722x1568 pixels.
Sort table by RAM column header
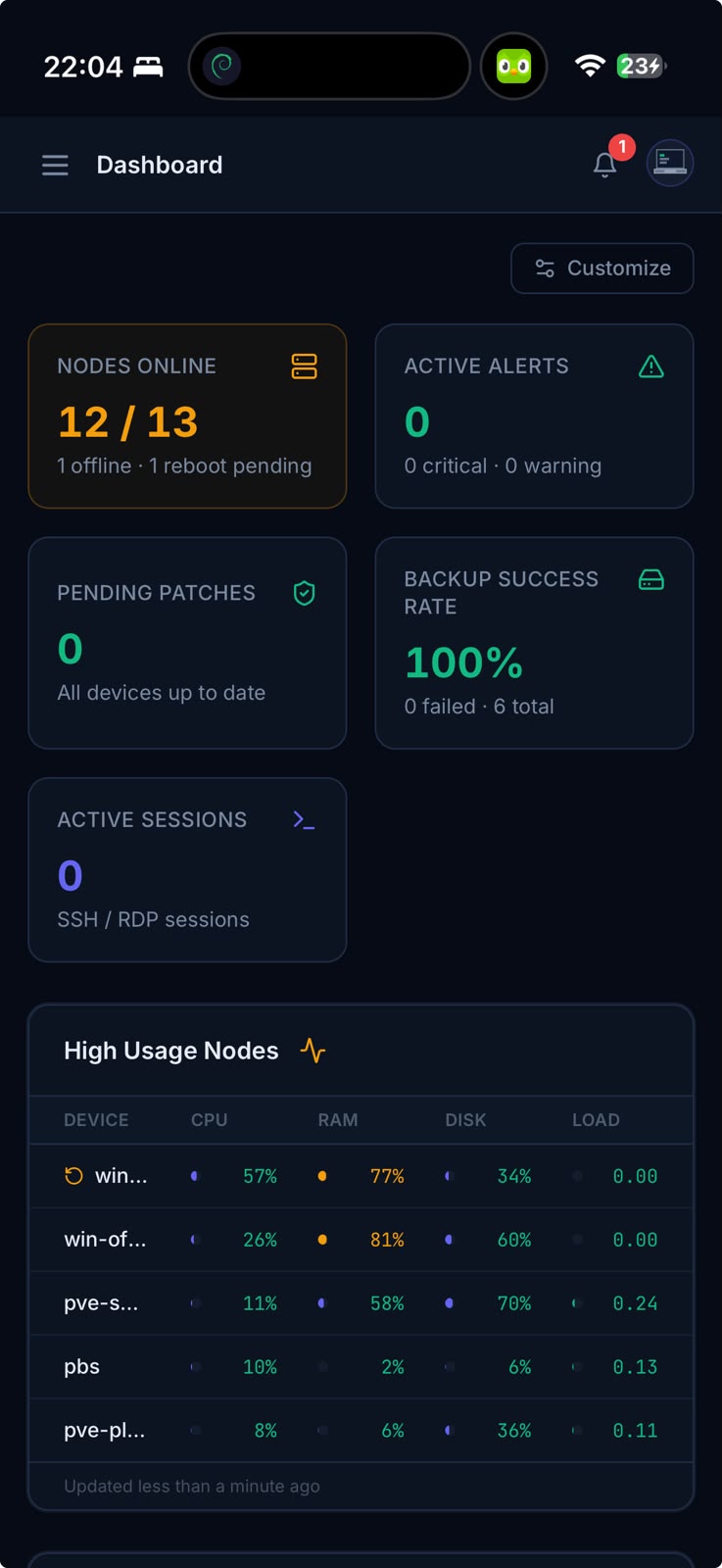338,1120
